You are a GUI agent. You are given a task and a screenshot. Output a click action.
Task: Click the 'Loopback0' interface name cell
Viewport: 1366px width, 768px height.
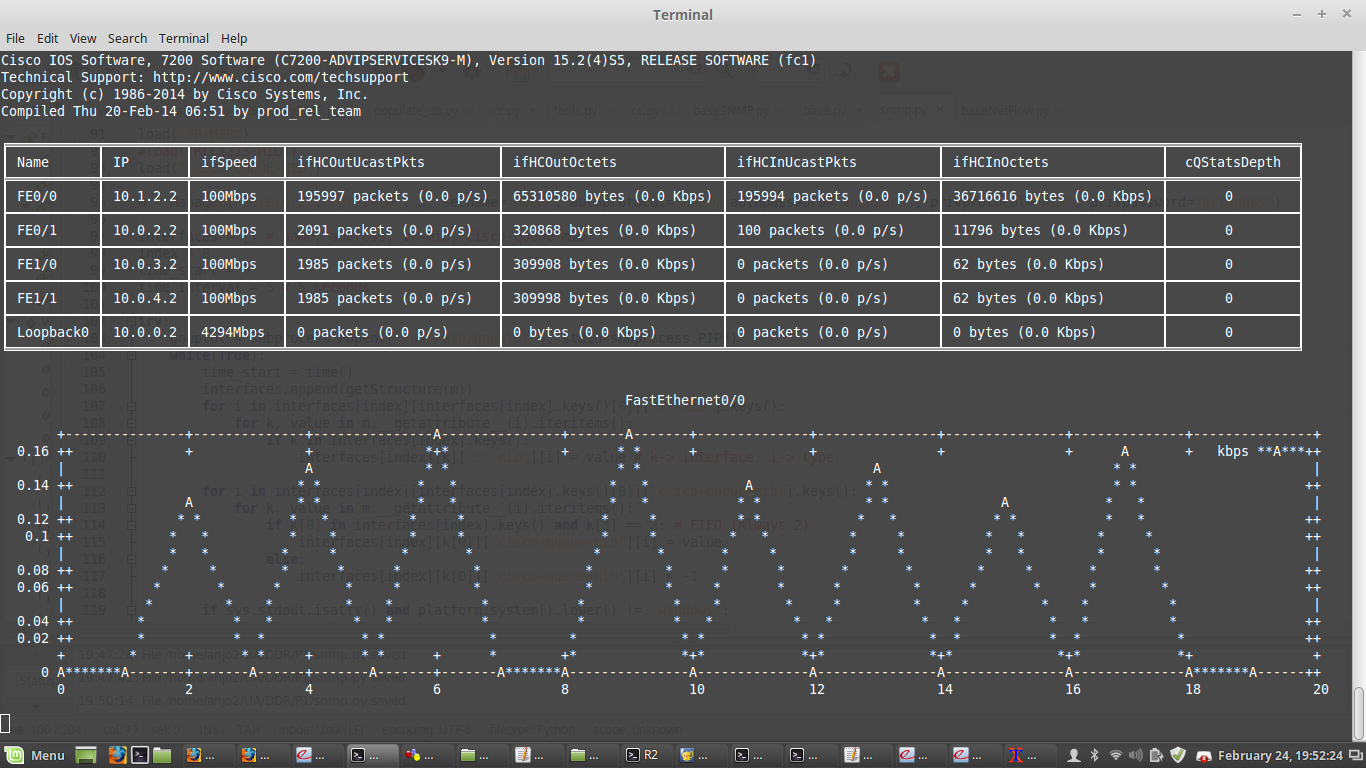(x=53, y=332)
